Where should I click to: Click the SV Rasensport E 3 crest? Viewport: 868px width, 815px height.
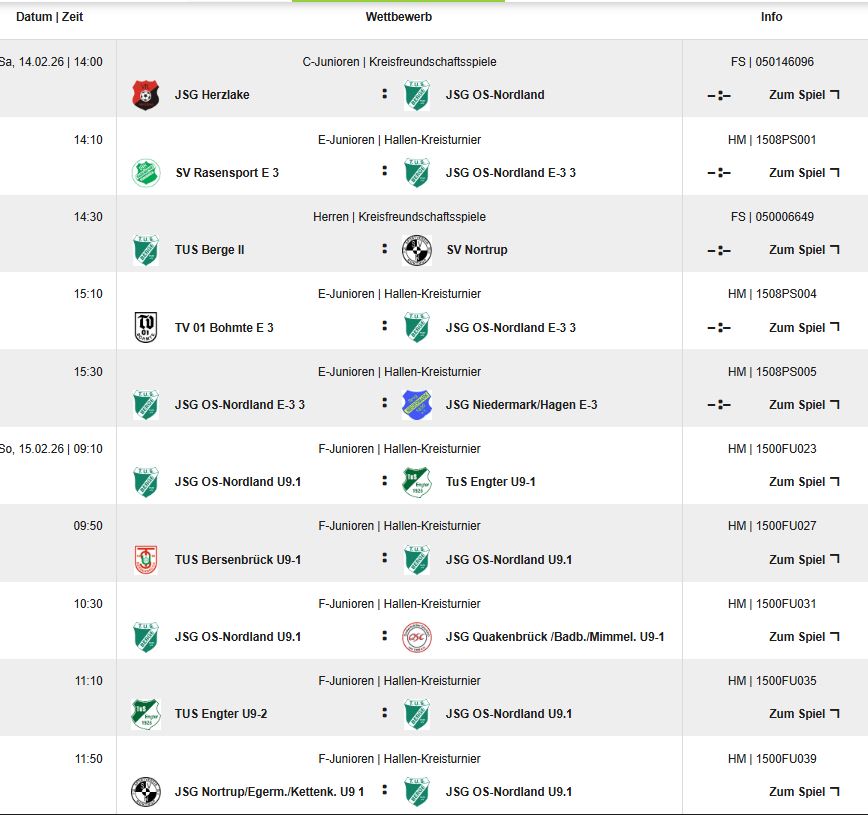coord(145,173)
